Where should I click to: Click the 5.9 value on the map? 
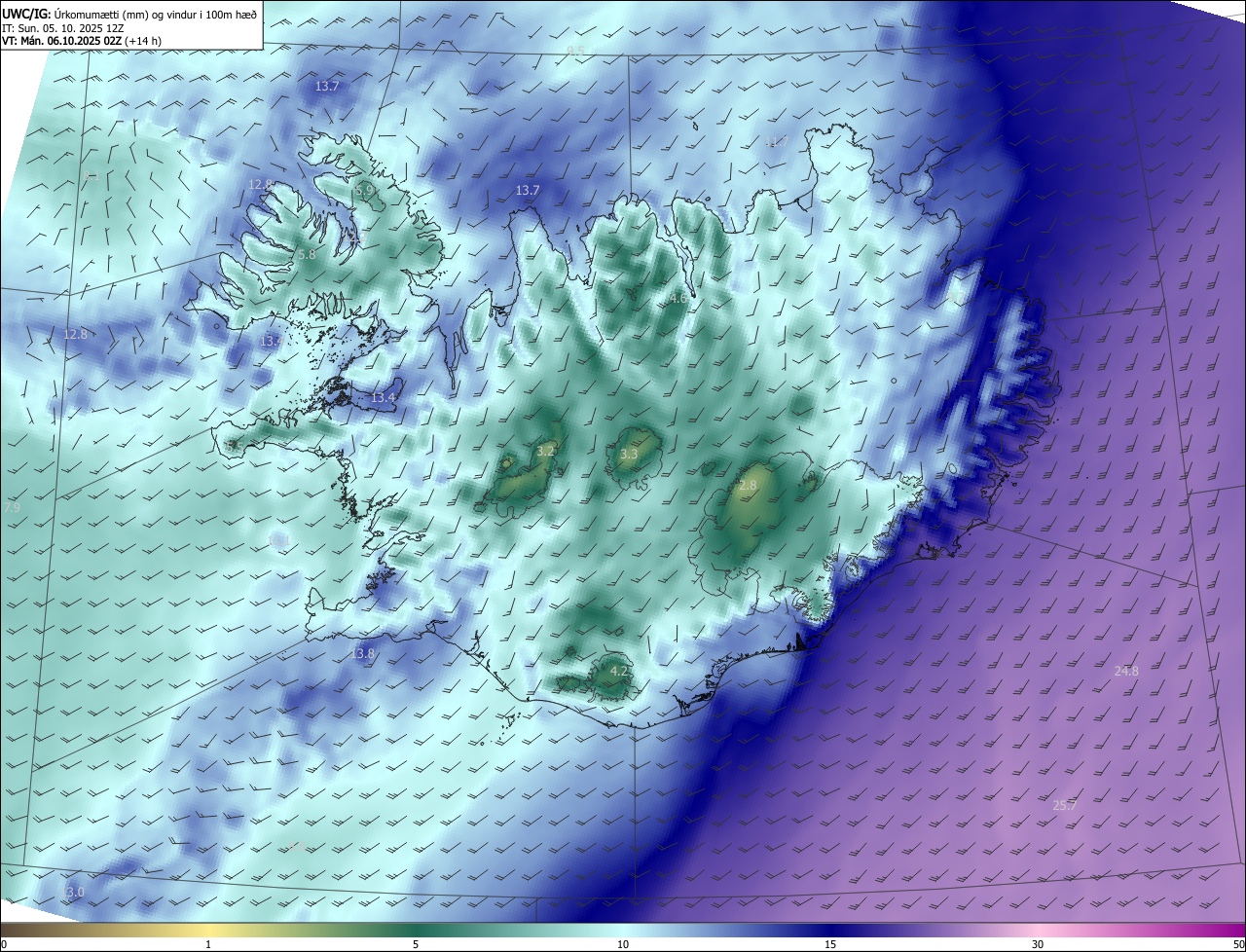364,192
